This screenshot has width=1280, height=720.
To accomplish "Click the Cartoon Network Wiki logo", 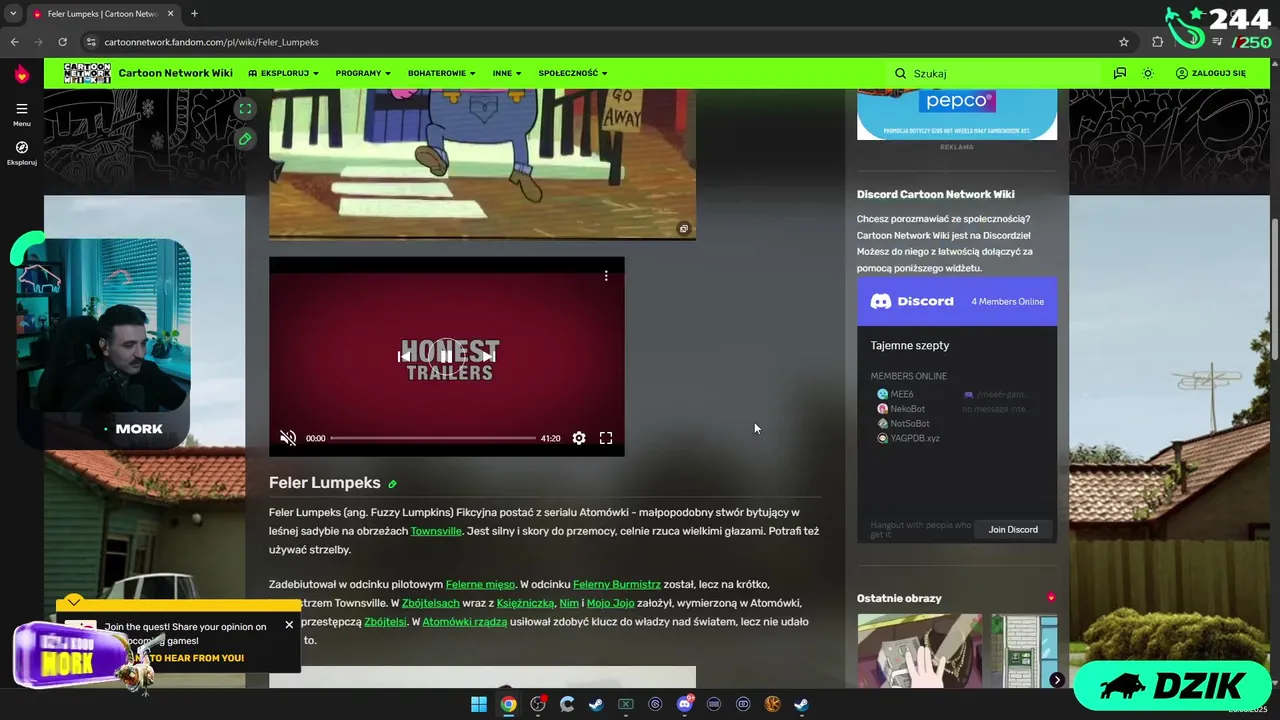I will pyautogui.click(x=87, y=73).
